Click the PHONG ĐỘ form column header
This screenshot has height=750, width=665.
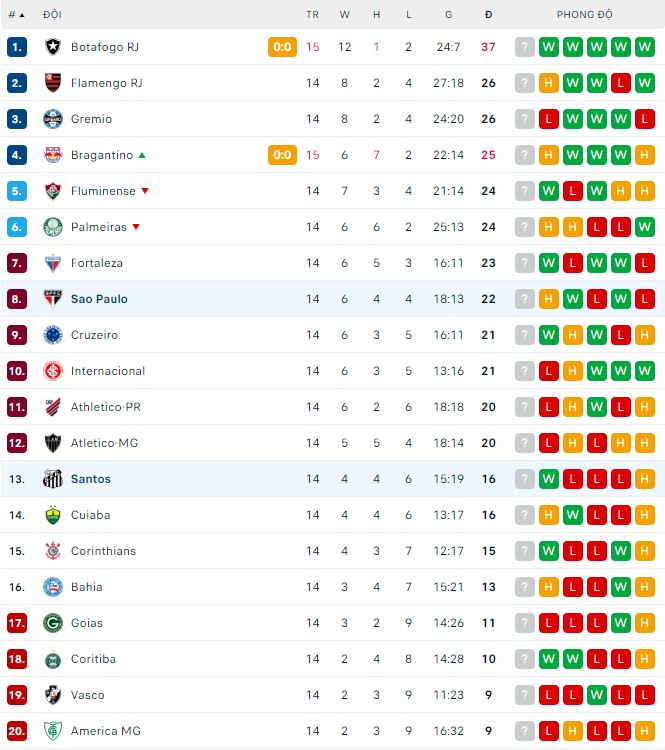(x=584, y=15)
